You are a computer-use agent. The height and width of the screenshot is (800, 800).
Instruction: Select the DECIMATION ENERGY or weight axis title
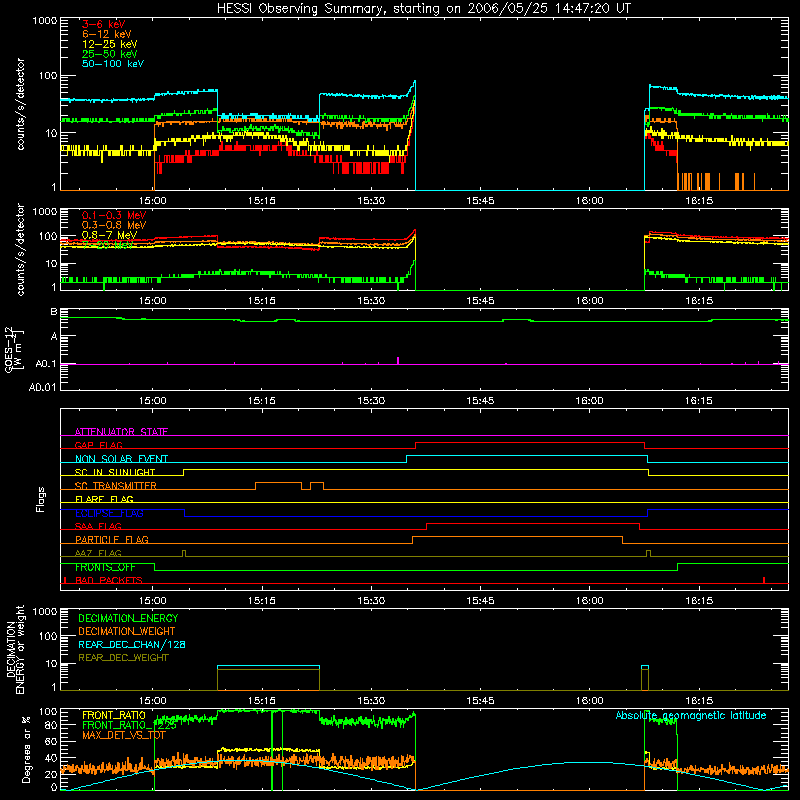(x=15, y=649)
